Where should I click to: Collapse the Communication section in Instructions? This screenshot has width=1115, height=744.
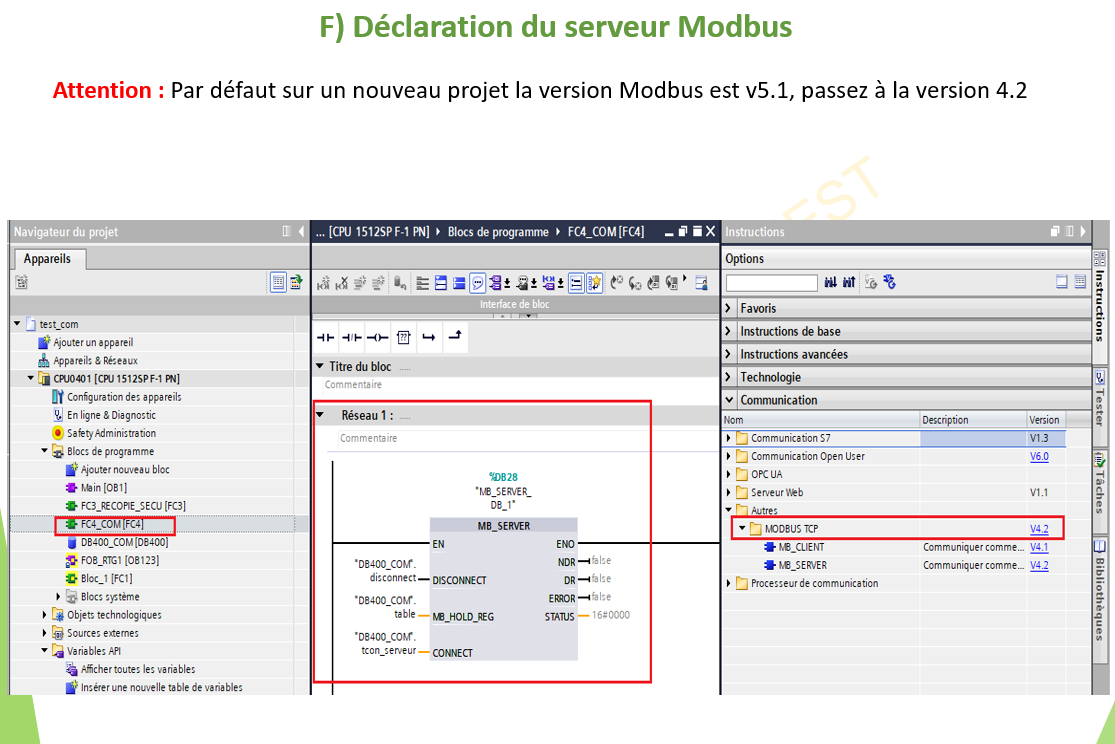729,399
